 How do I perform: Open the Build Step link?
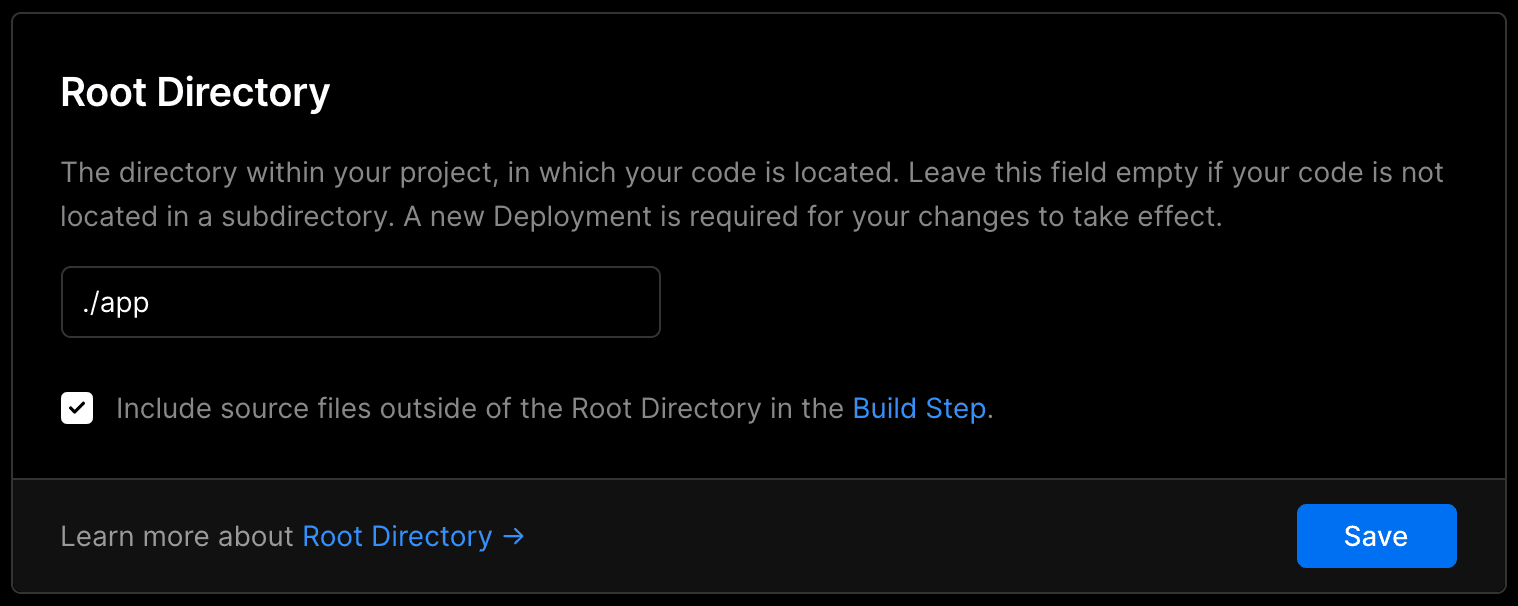(x=919, y=409)
